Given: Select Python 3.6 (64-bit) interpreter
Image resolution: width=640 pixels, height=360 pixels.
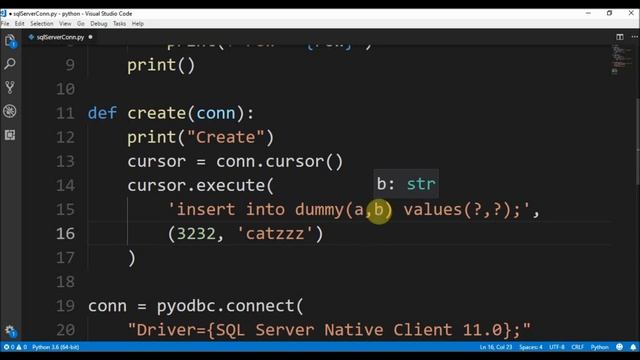Looking at the screenshot, I should click(x=56, y=347).
